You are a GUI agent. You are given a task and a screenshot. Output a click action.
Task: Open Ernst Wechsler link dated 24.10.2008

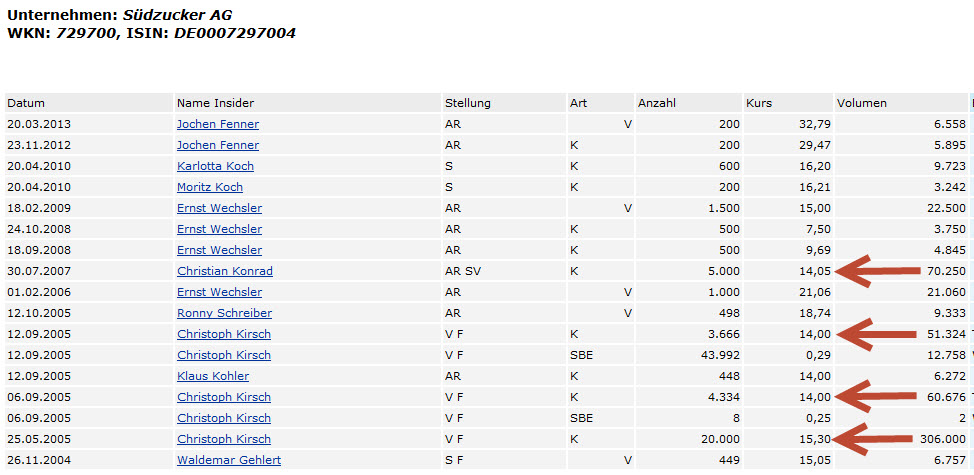pyautogui.click(x=219, y=229)
